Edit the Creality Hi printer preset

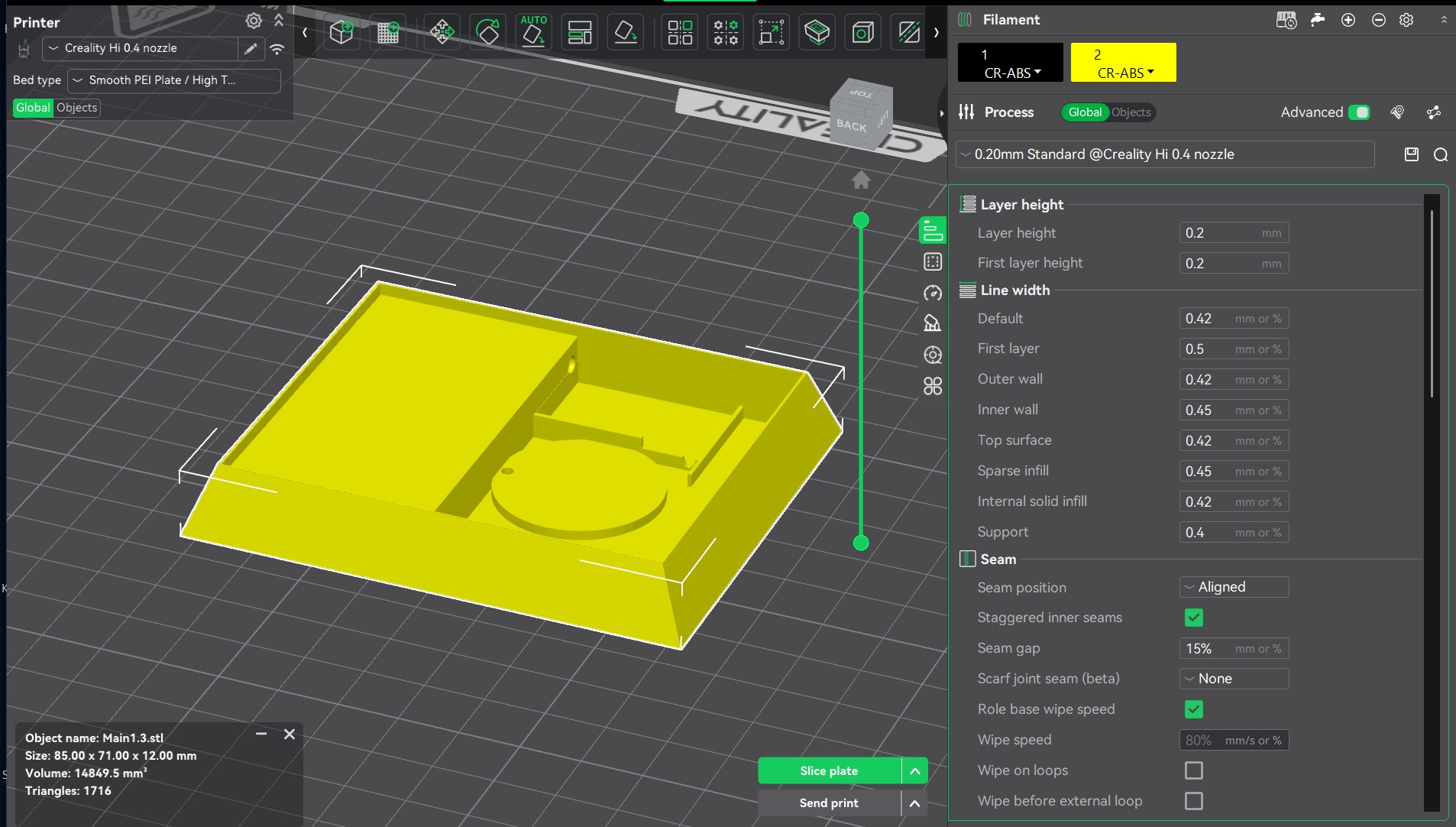(x=250, y=49)
